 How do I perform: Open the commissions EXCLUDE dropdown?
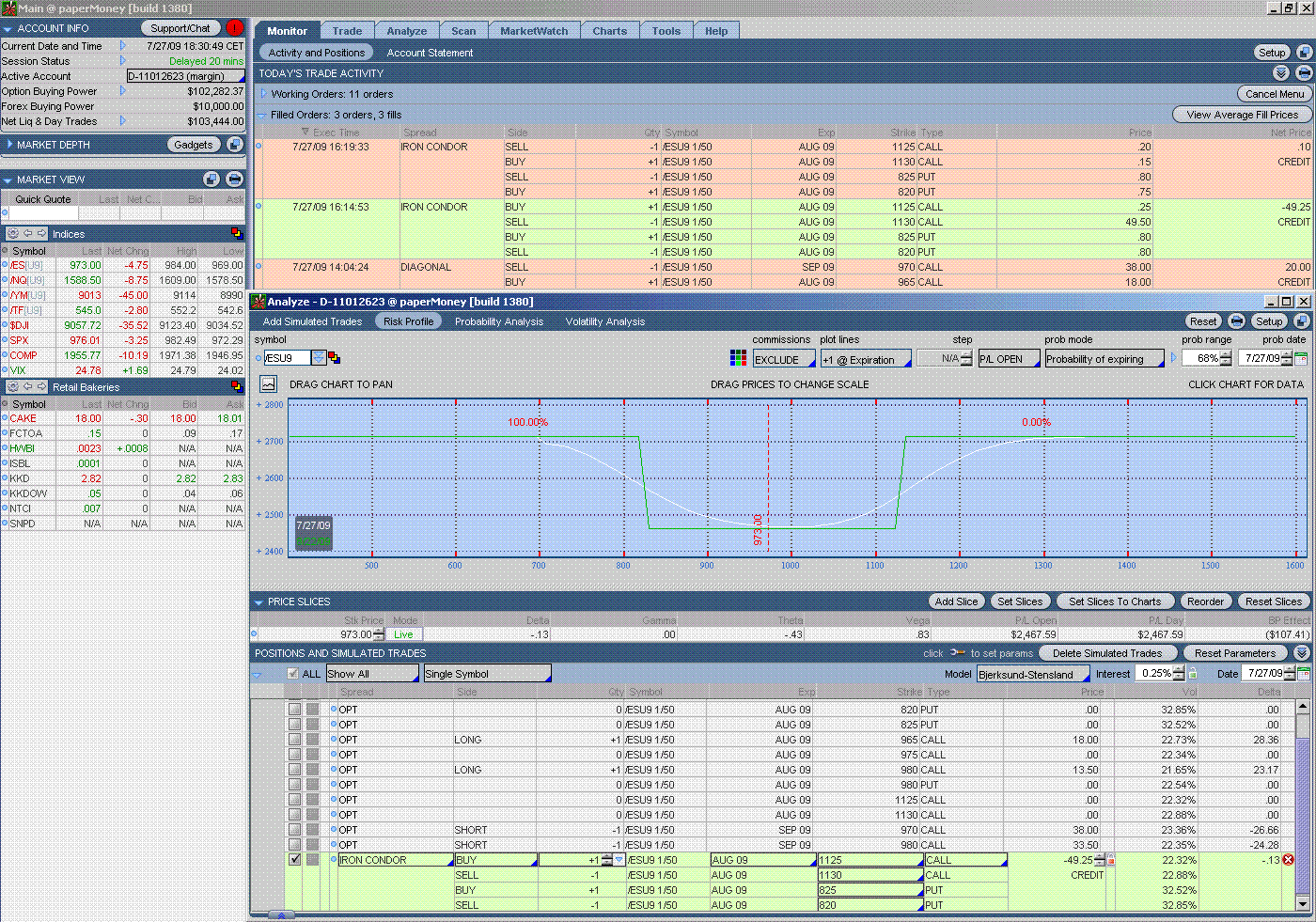pos(784,359)
